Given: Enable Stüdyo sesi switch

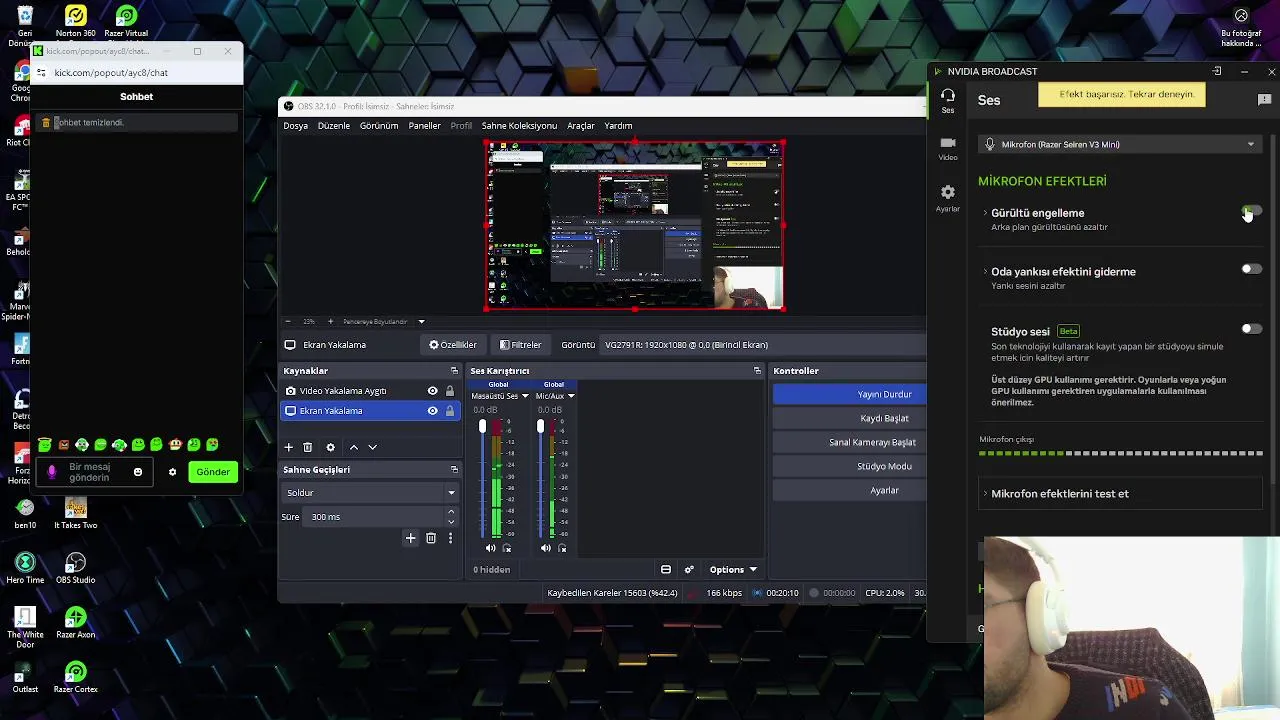Looking at the screenshot, I should pos(1251,328).
